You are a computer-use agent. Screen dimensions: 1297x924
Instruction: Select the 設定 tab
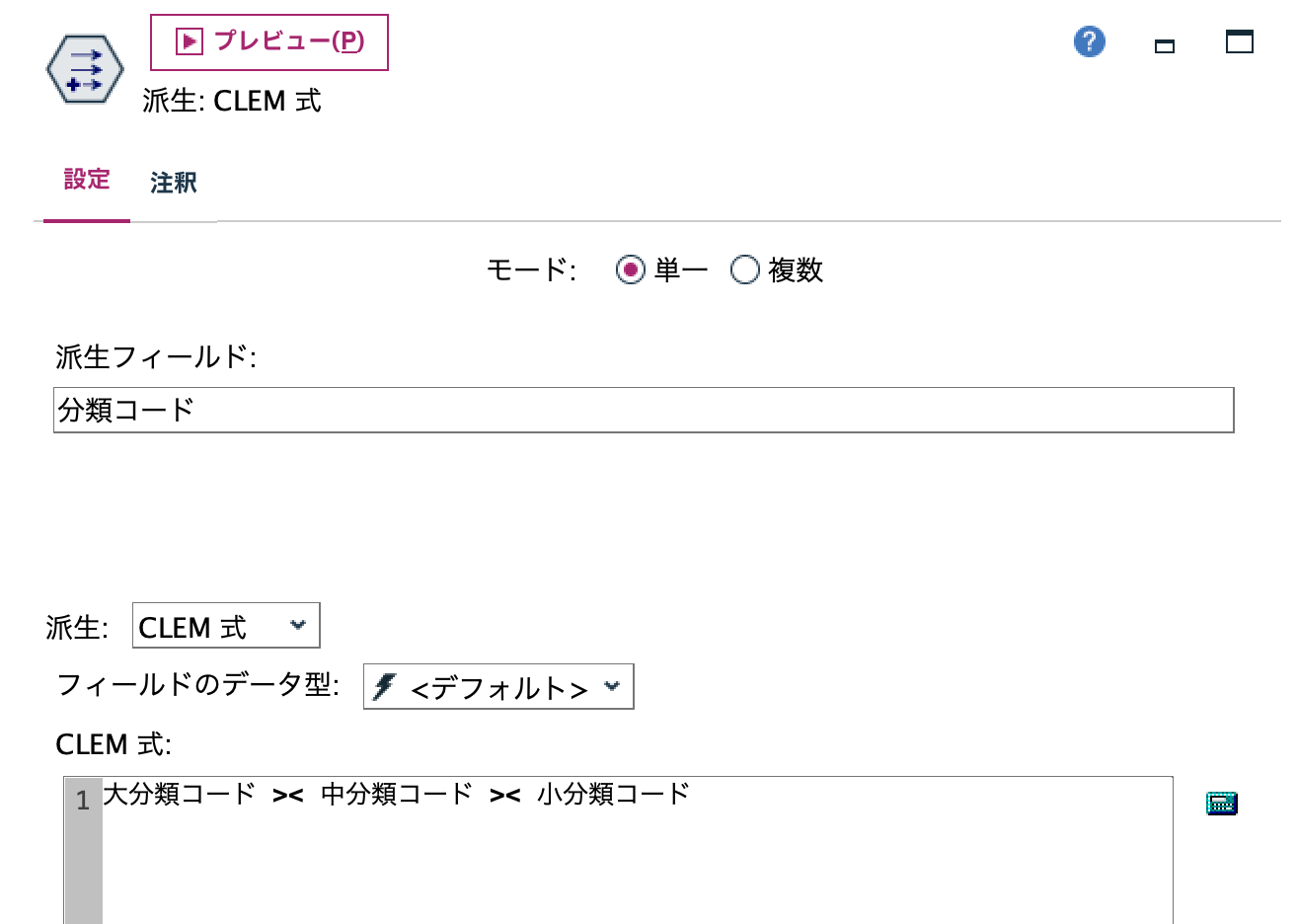[x=87, y=180]
